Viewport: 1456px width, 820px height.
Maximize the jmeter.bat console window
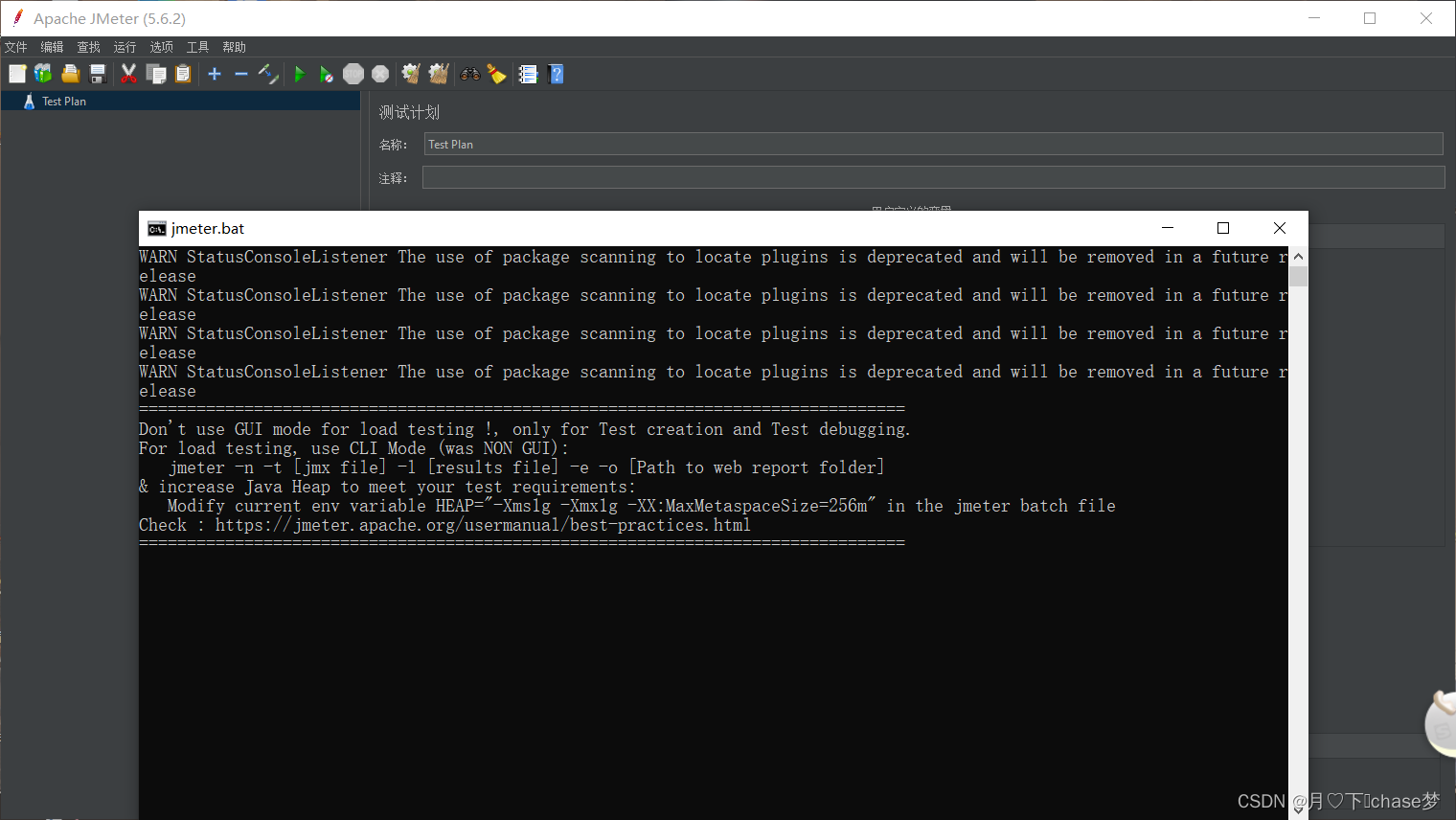click(1223, 228)
